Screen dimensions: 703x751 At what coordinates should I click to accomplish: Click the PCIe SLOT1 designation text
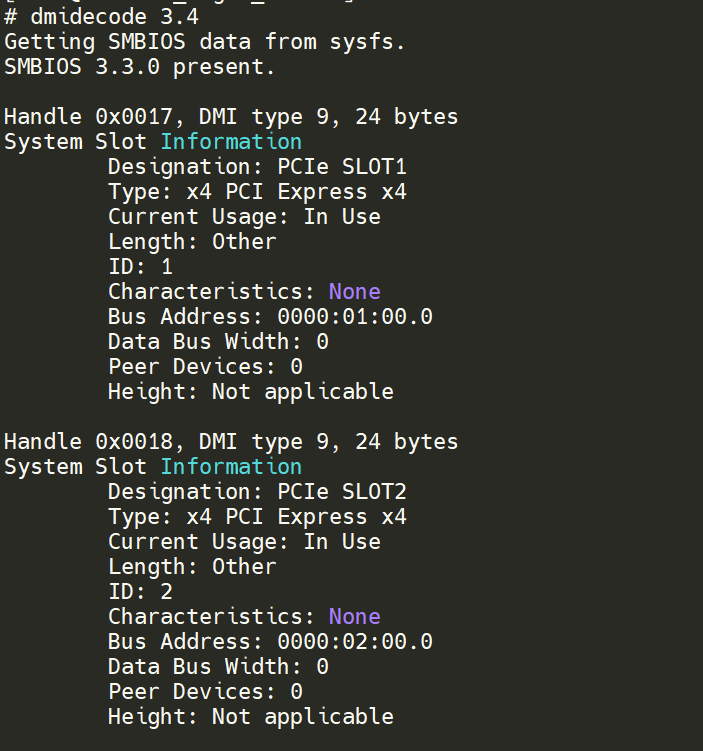pos(342,167)
